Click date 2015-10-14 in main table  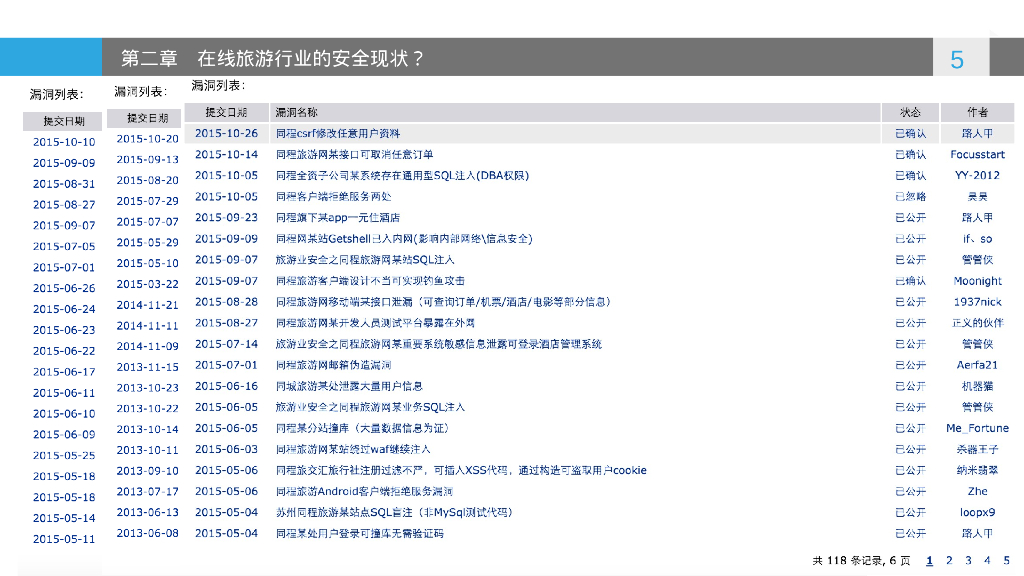[226, 155]
